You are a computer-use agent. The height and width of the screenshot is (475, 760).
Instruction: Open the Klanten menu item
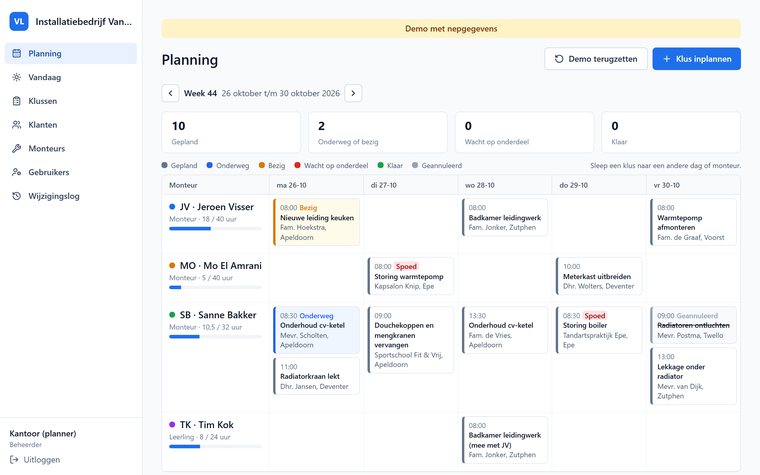71,125
